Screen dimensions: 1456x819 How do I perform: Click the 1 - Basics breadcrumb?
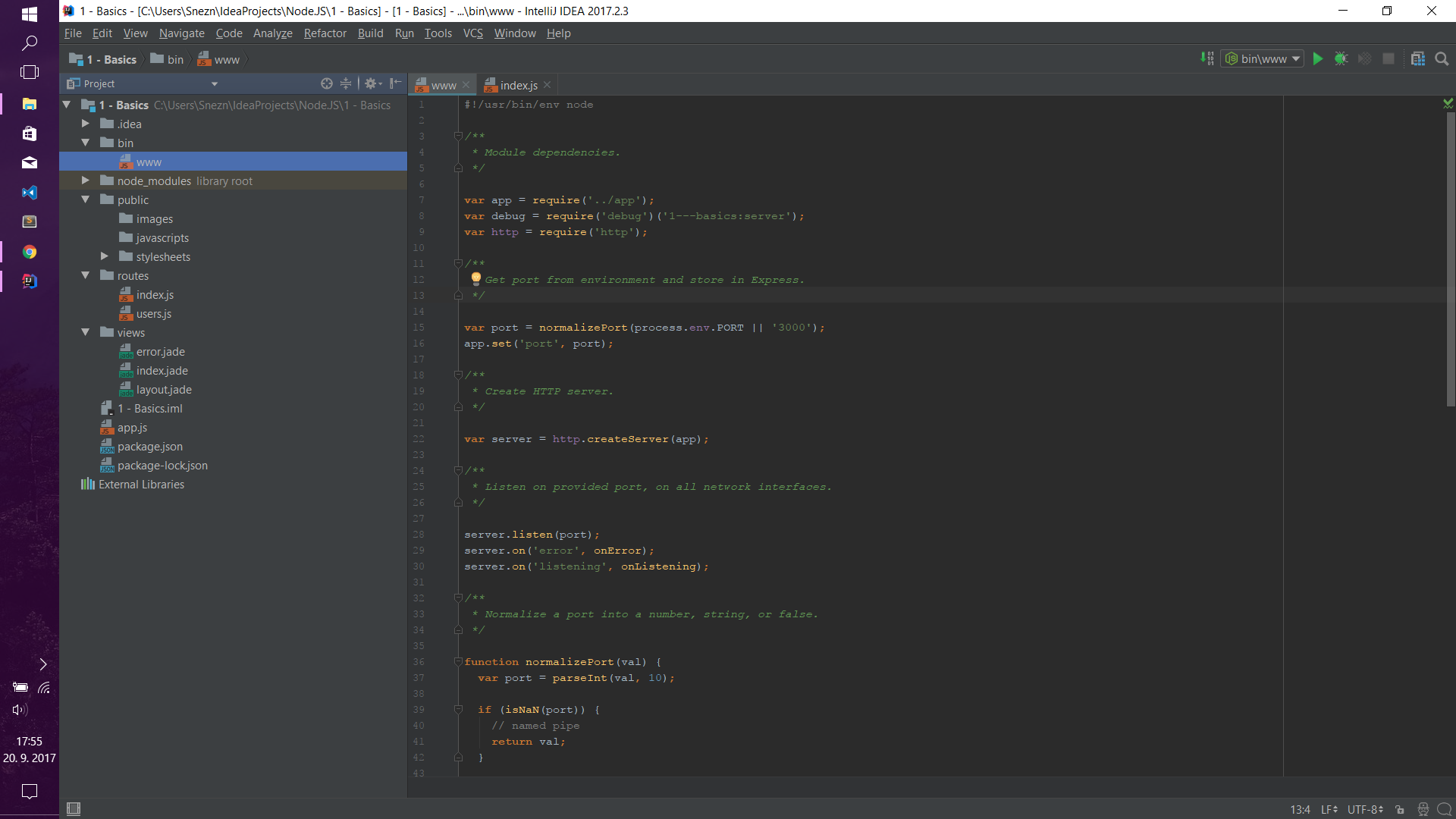[x=103, y=59]
